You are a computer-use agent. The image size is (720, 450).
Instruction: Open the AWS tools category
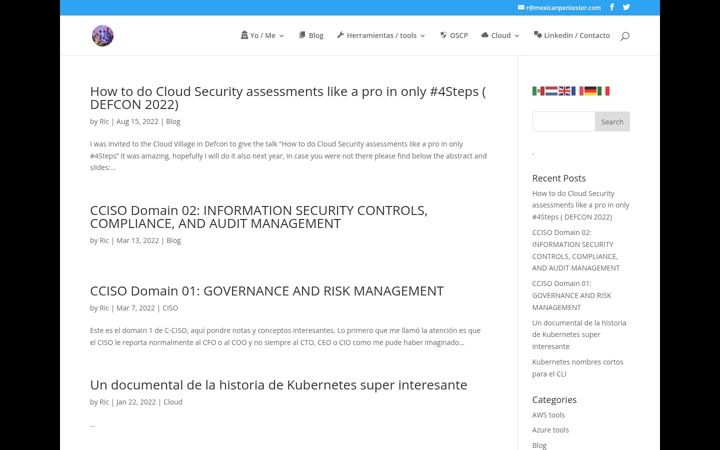[x=548, y=415]
